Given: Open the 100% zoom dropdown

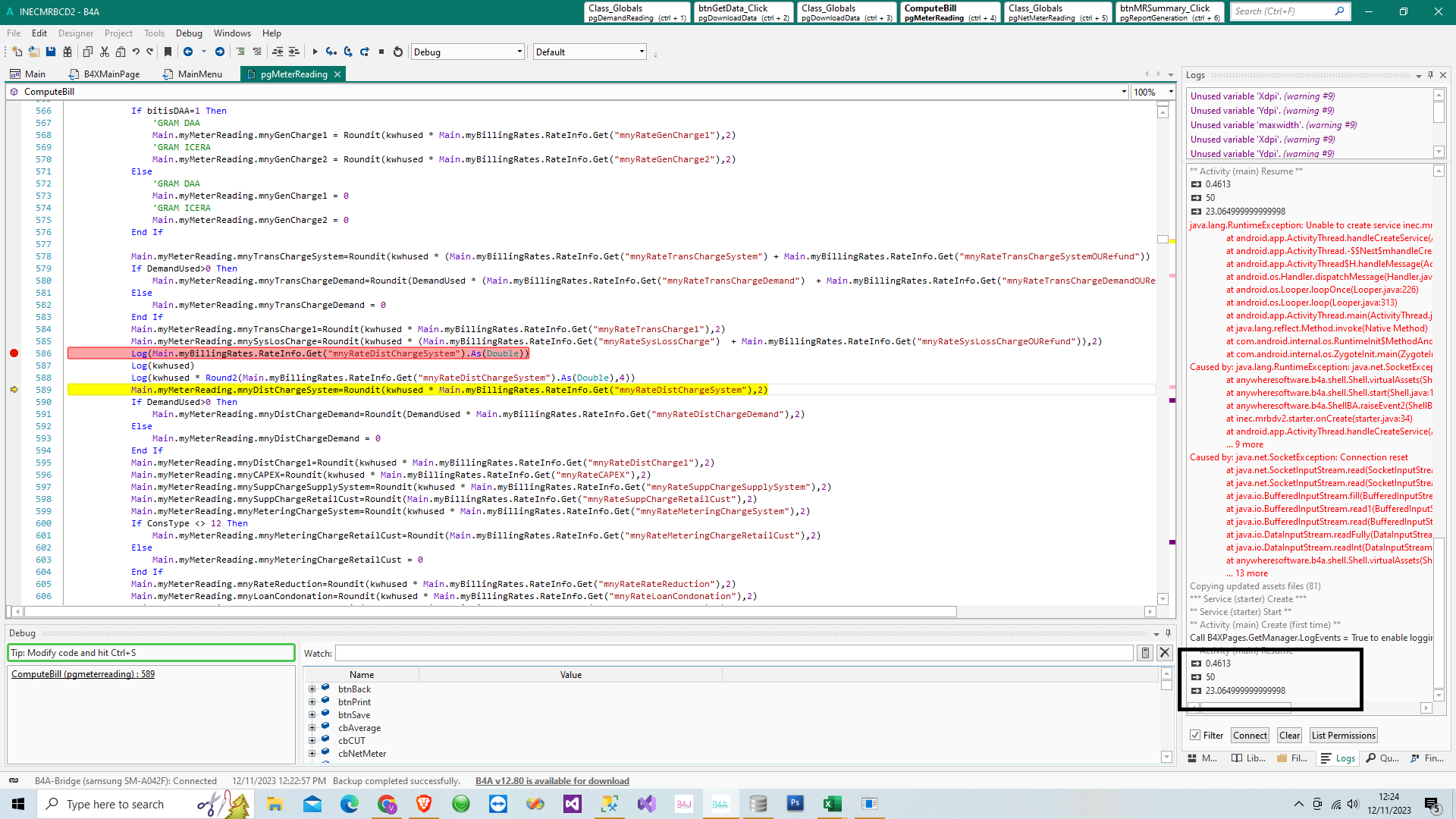Looking at the screenshot, I should pyautogui.click(x=1170, y=92).
